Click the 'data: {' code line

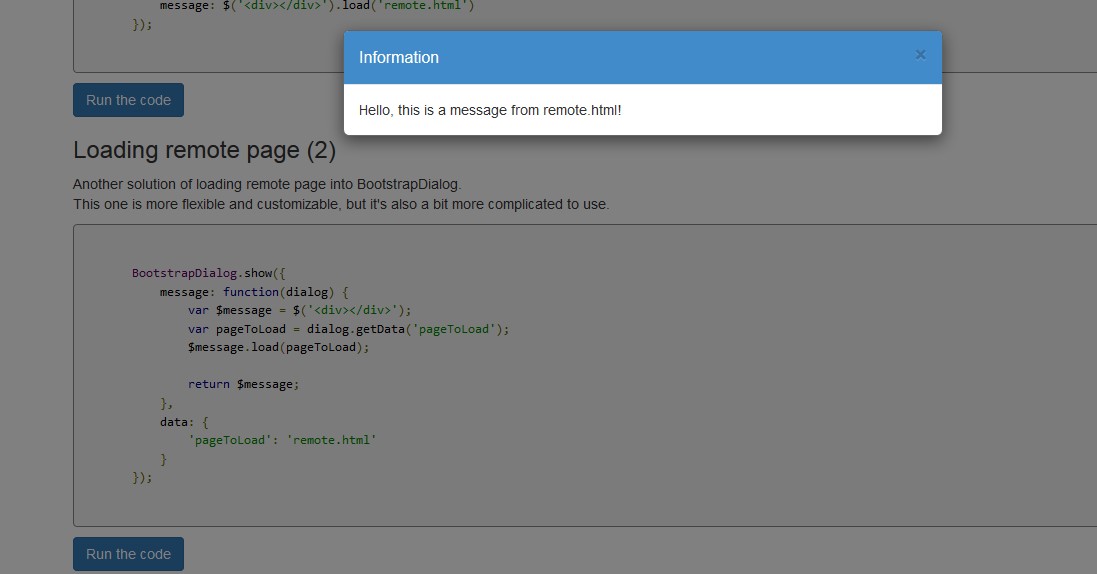coord(184,421)
